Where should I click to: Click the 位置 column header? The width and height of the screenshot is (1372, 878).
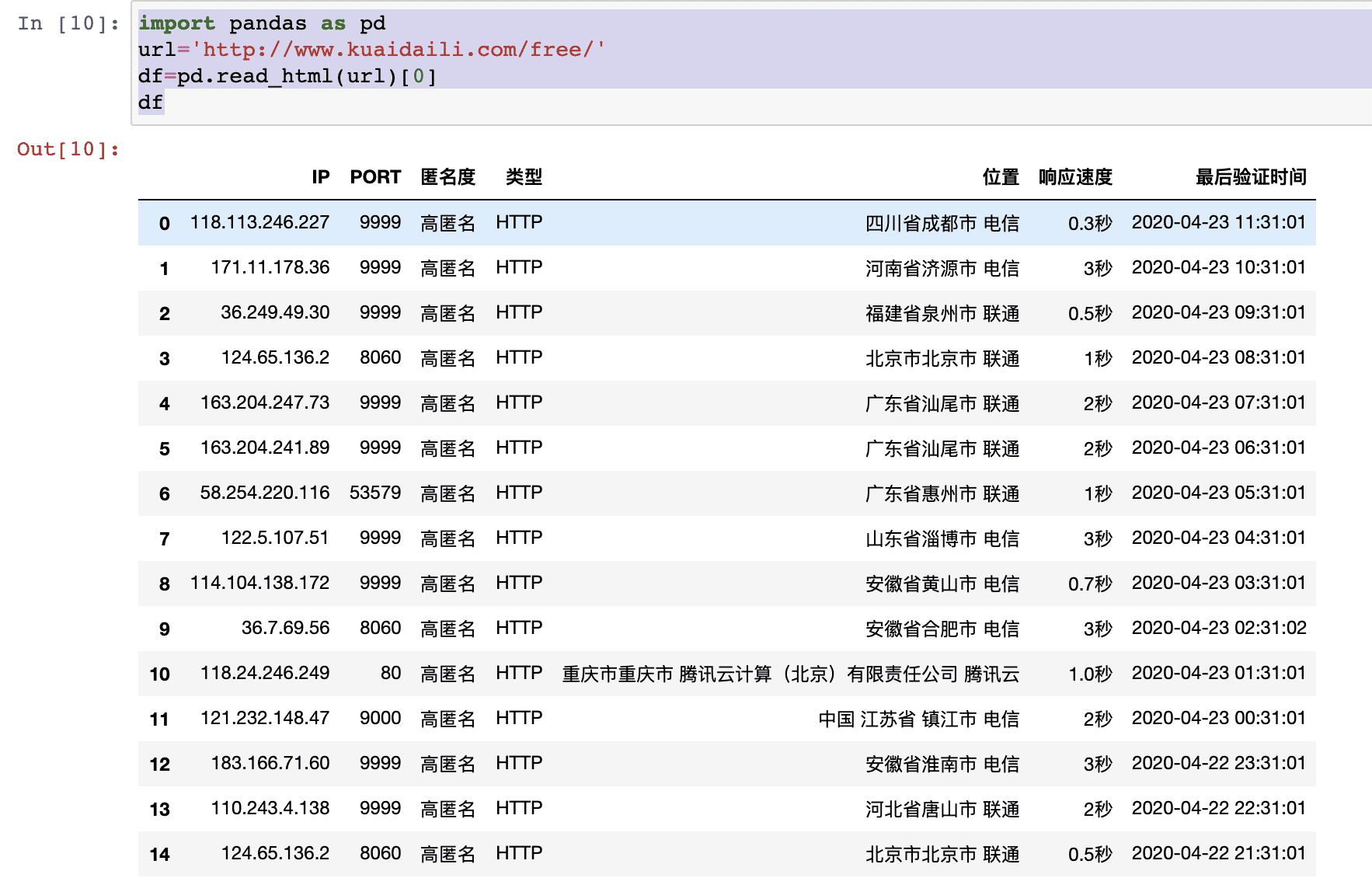point(1001,177)
